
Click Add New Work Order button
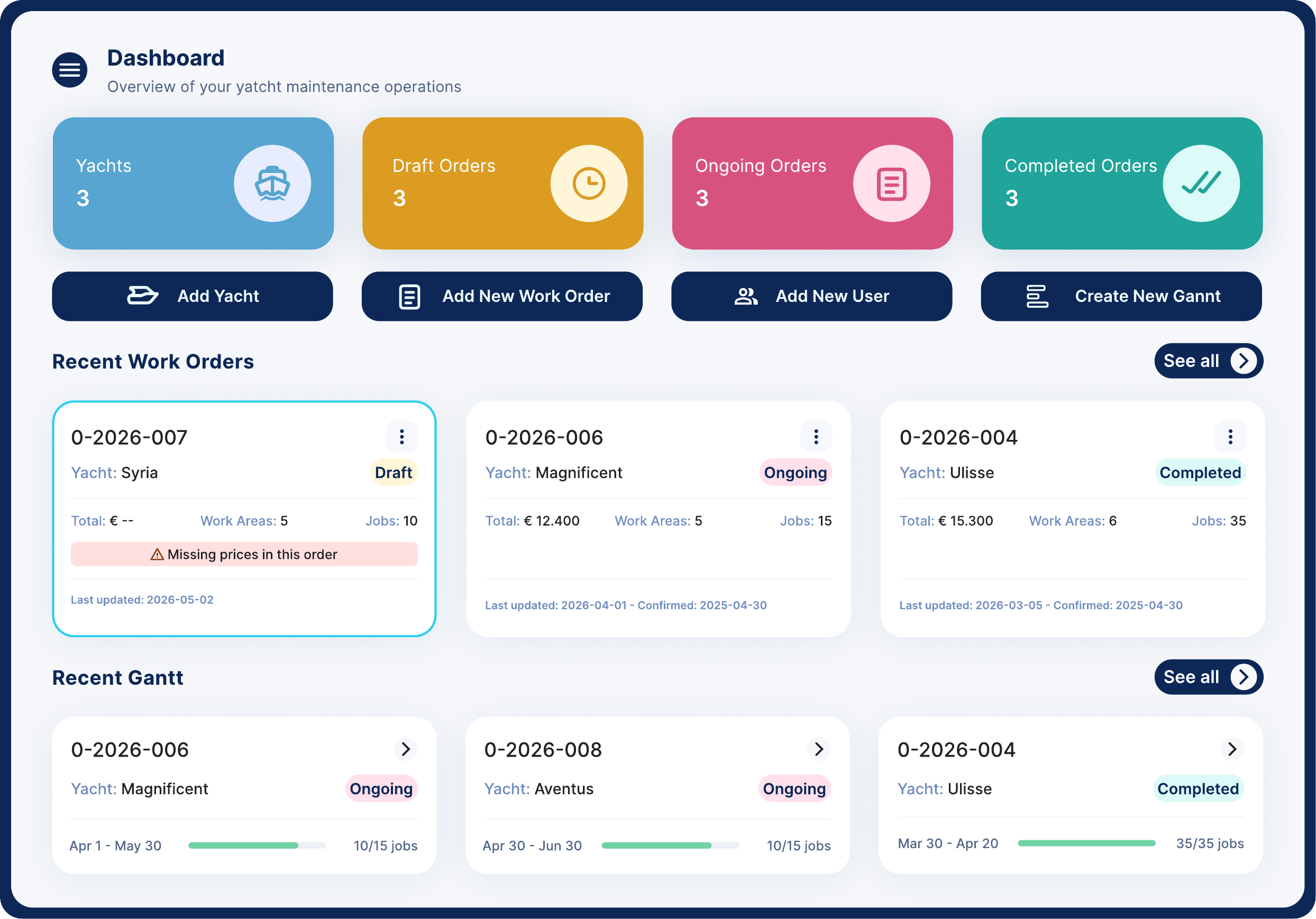(x=502, y=296)
